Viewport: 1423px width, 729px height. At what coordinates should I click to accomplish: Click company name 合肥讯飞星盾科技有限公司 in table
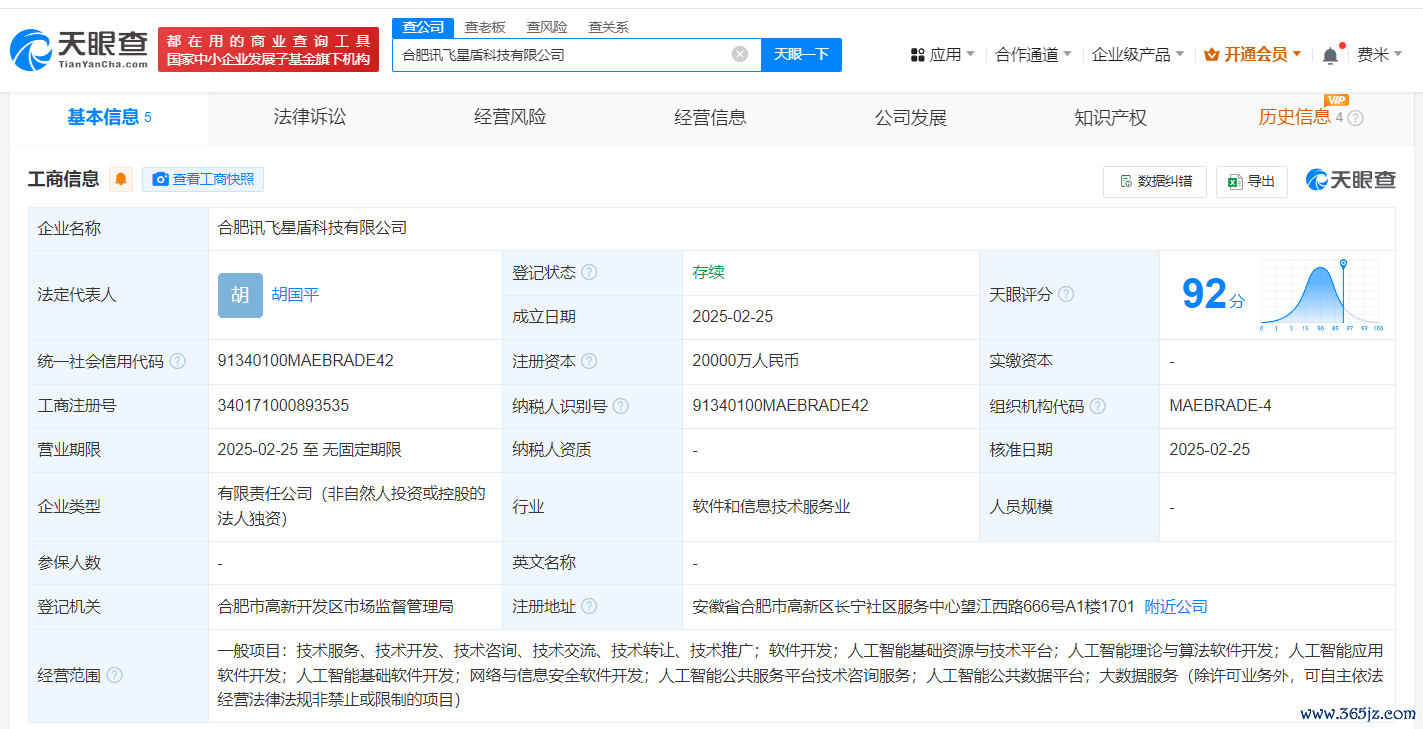point(312,228)
